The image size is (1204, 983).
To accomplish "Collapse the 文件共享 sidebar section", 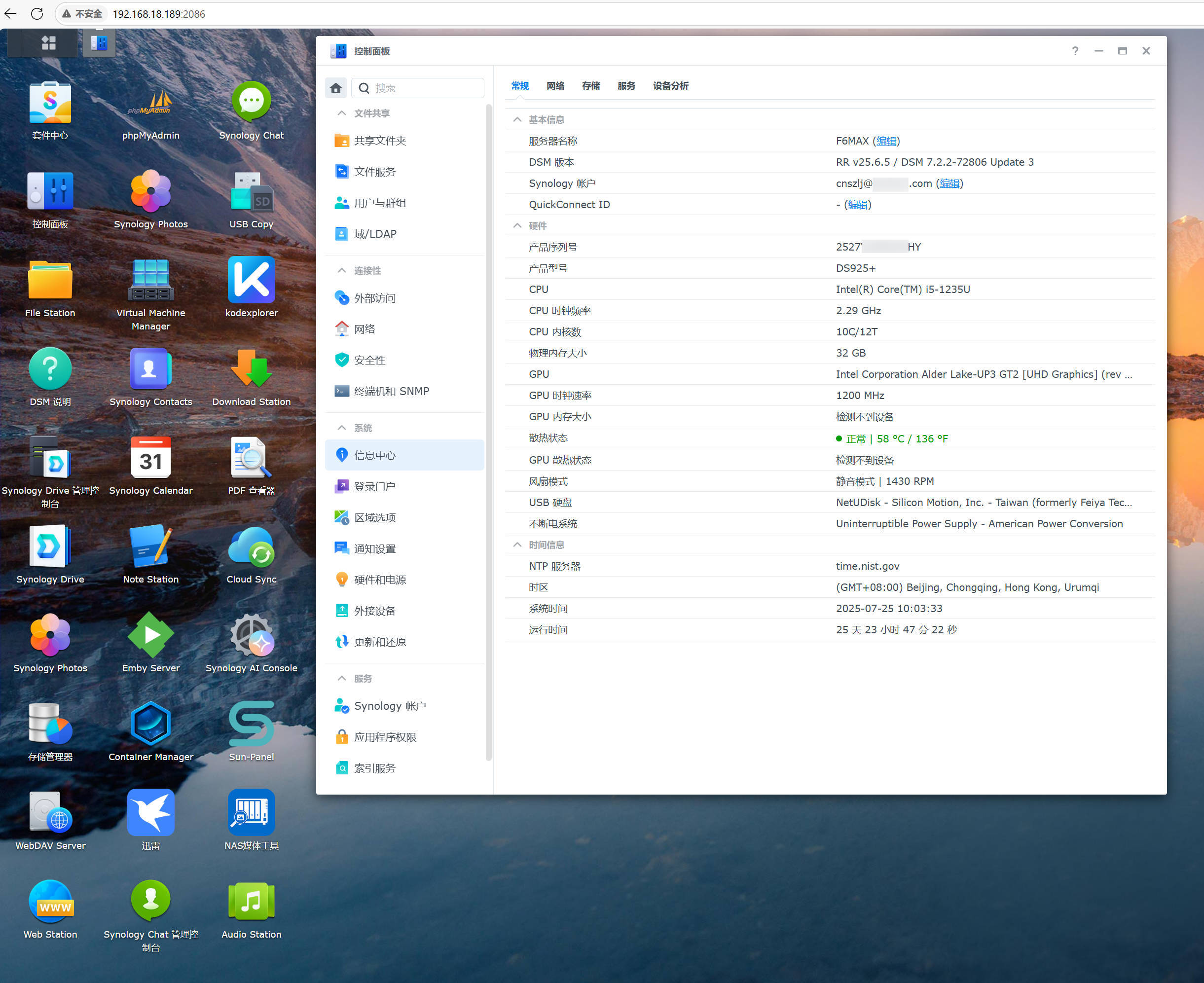I will point(341,113).
